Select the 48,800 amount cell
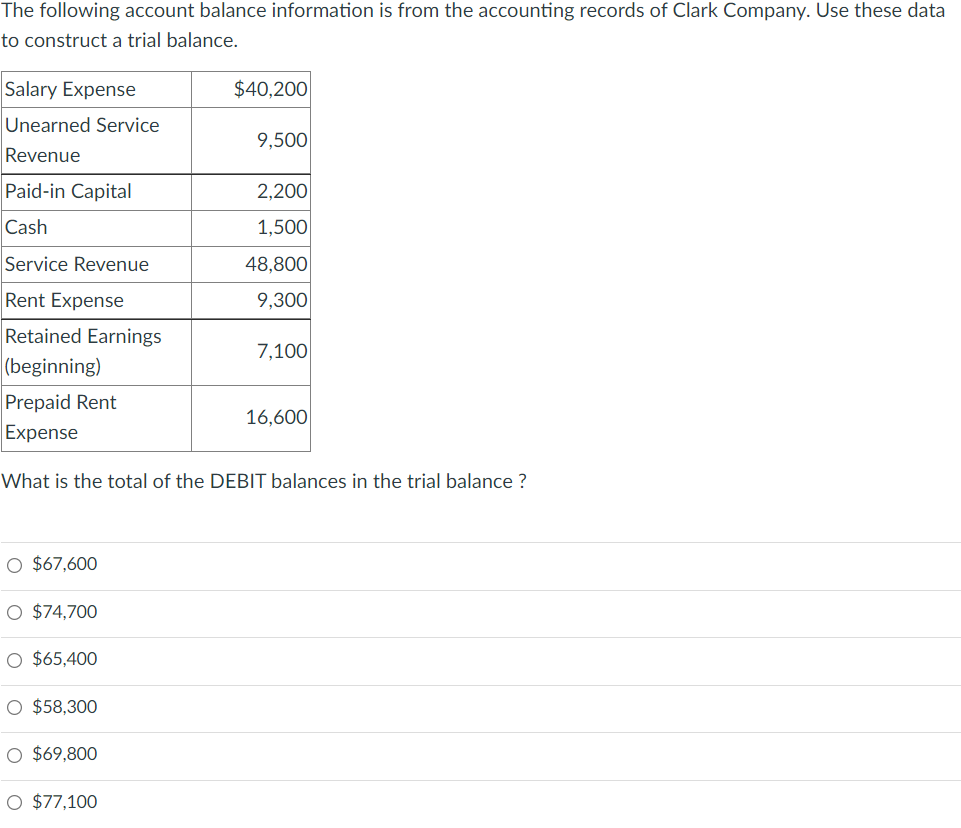Viewport: 961px width, 828px height. pos(275,264)
